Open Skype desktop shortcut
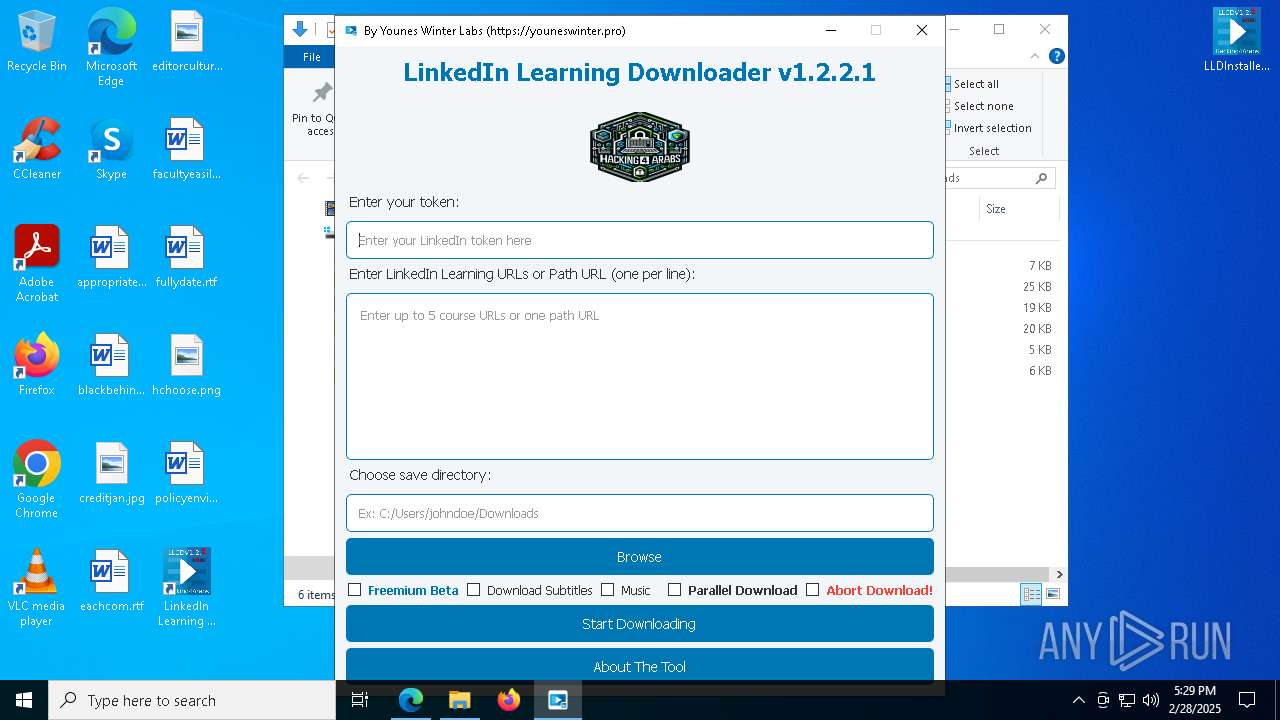Viewport: 1280px width, 720px height. [111, 149]
